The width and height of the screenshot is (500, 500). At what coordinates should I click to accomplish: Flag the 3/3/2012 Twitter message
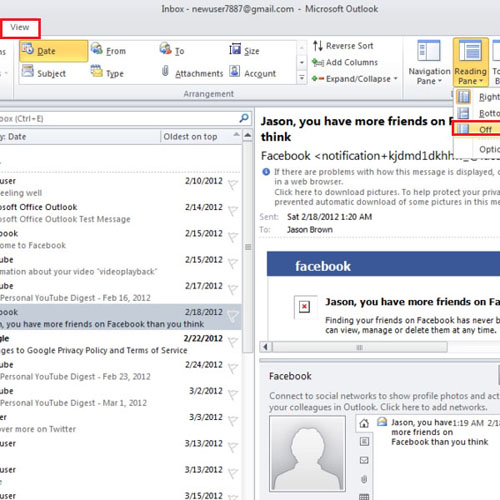click(233, 421)
